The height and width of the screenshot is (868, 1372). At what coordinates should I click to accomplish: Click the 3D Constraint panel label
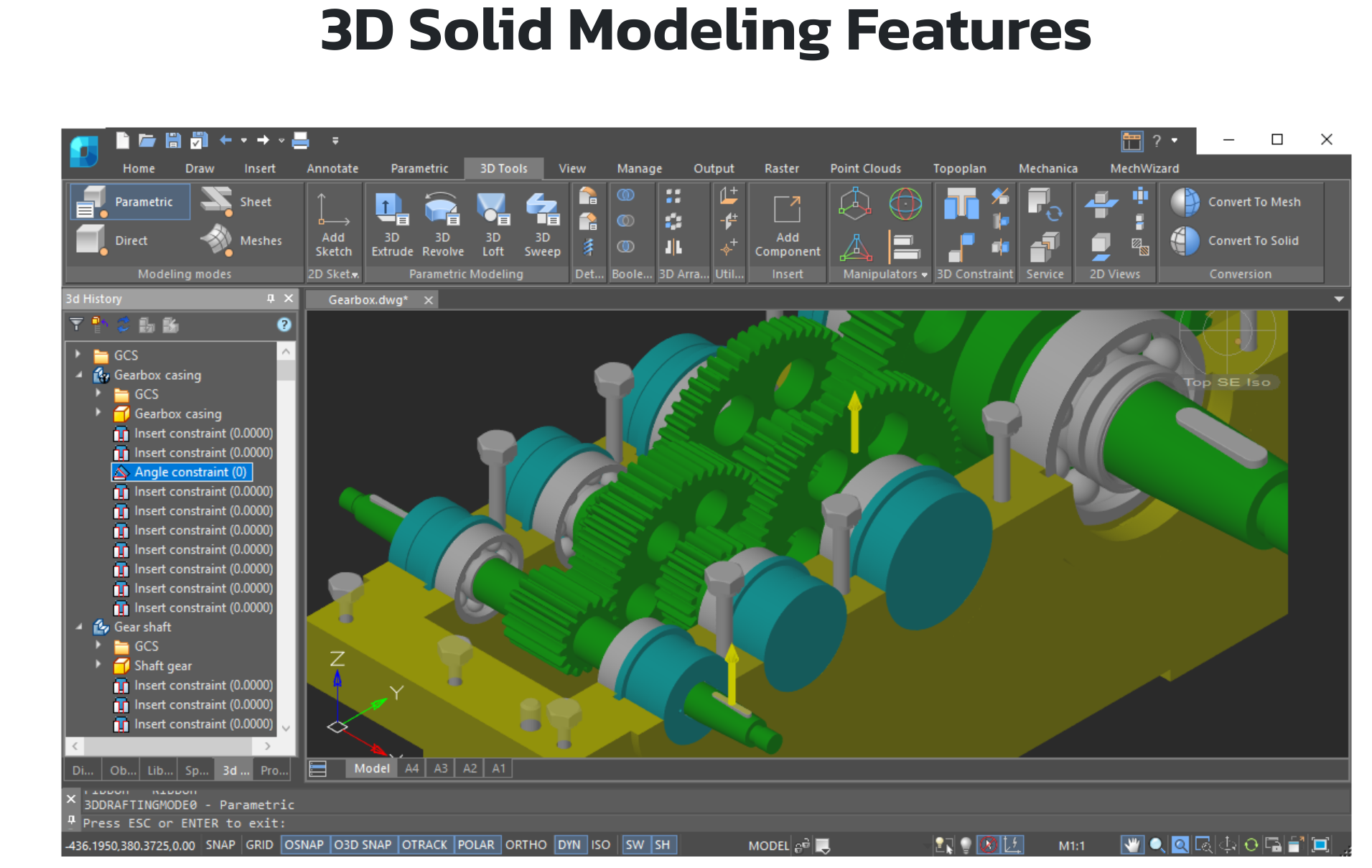[974, 274]
